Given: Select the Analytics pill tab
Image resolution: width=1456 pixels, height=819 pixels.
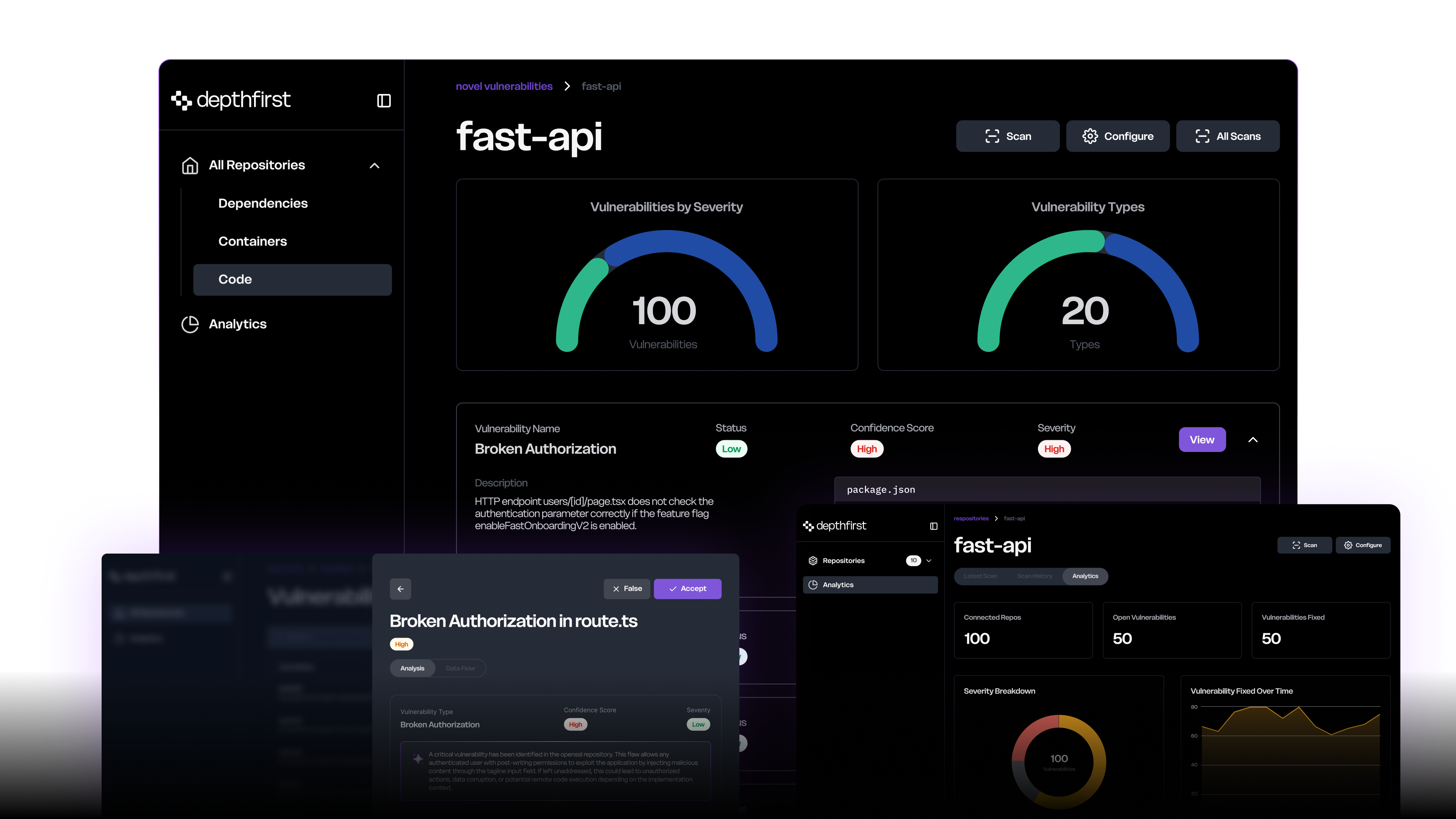Looking at the screenshot, I should coord(1085,576).
